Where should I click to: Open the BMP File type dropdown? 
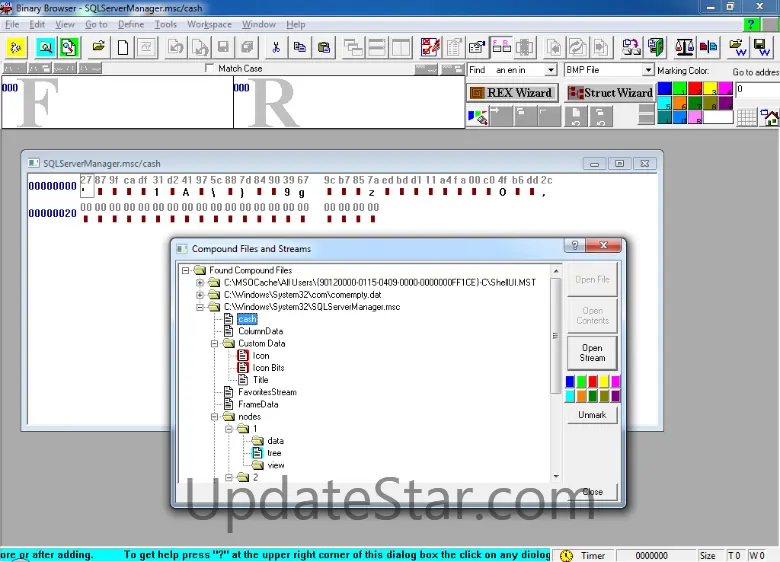tap(648, 70)
